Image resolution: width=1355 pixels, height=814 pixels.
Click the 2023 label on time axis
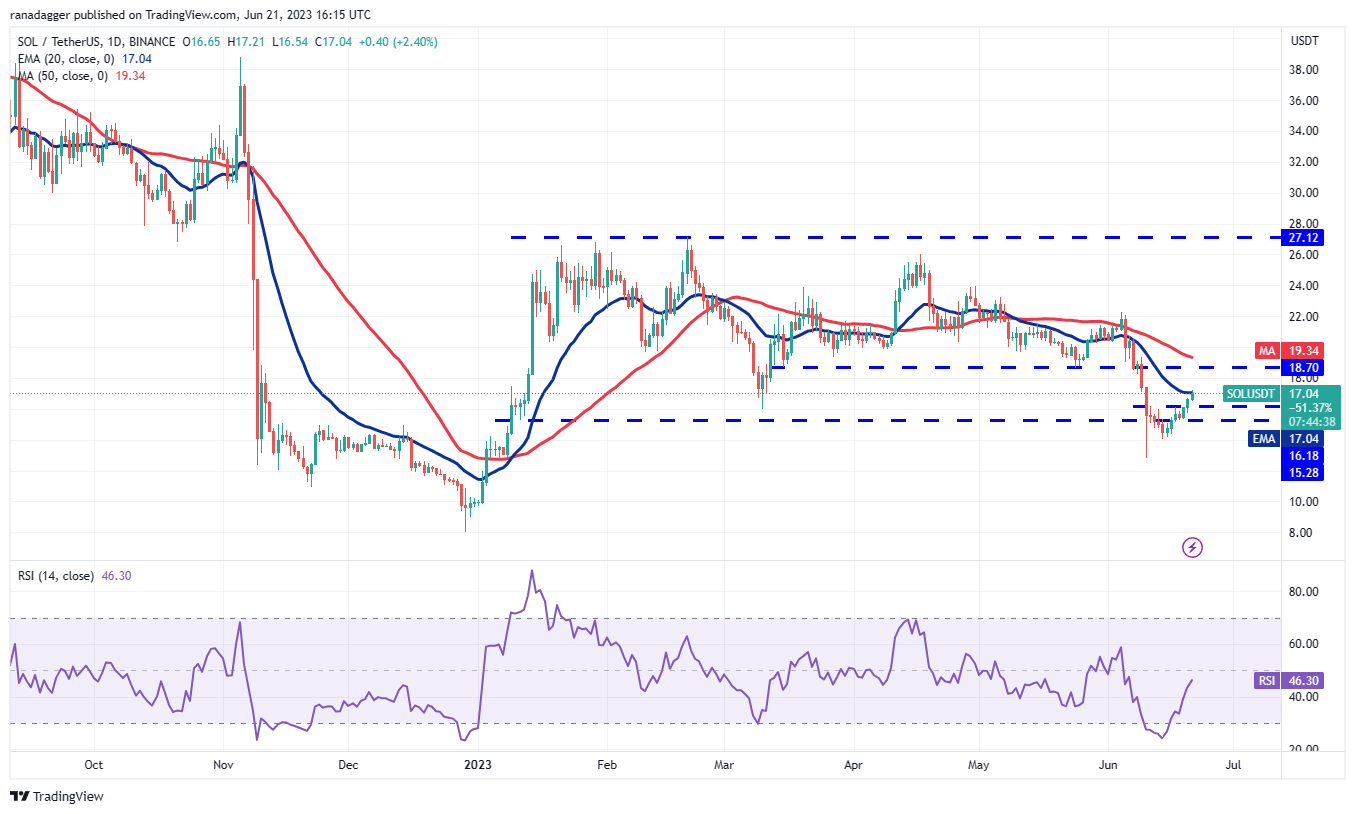click(x=478, y=766)
